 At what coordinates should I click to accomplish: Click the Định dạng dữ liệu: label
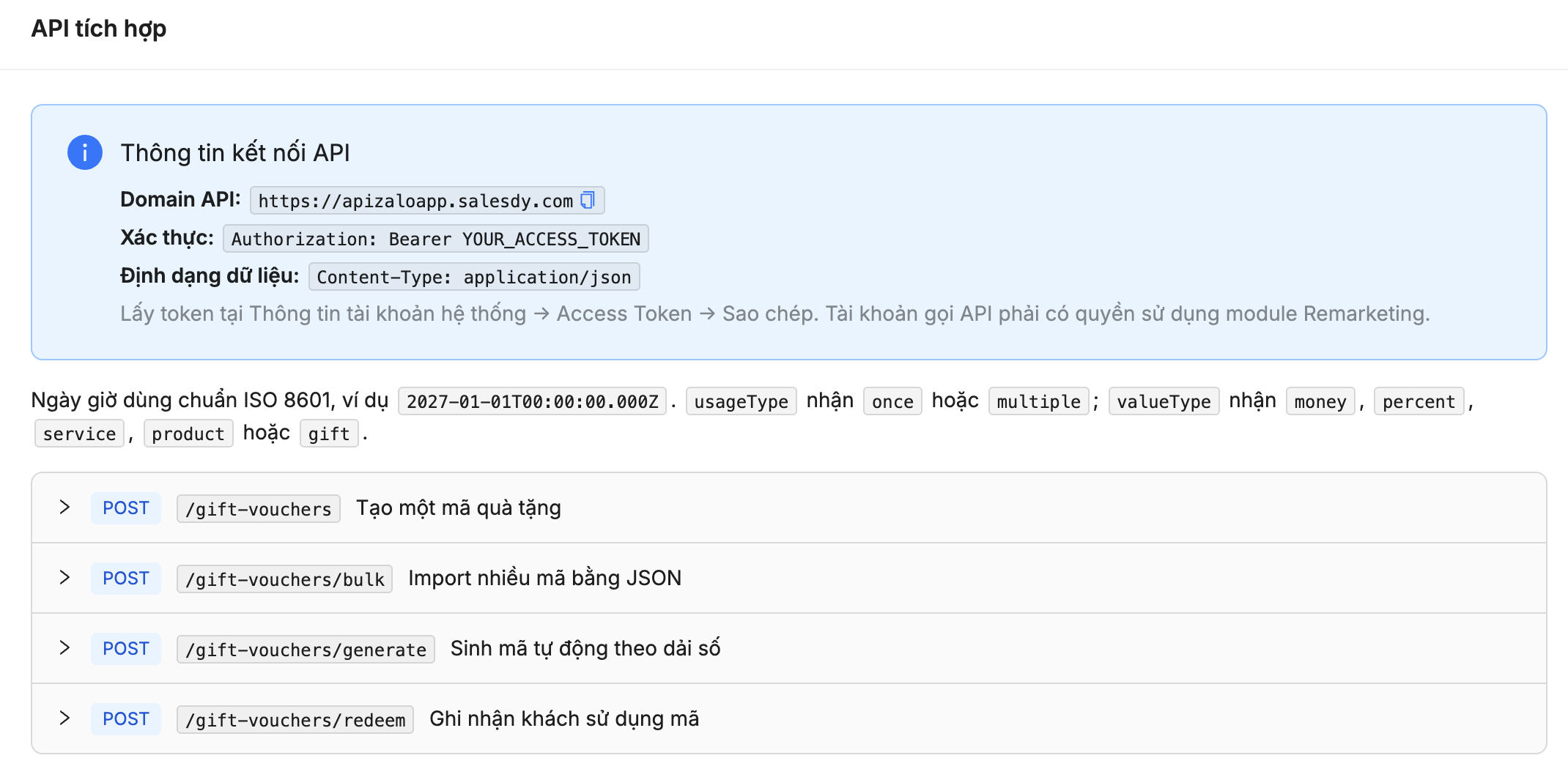[x=210, y=275]
